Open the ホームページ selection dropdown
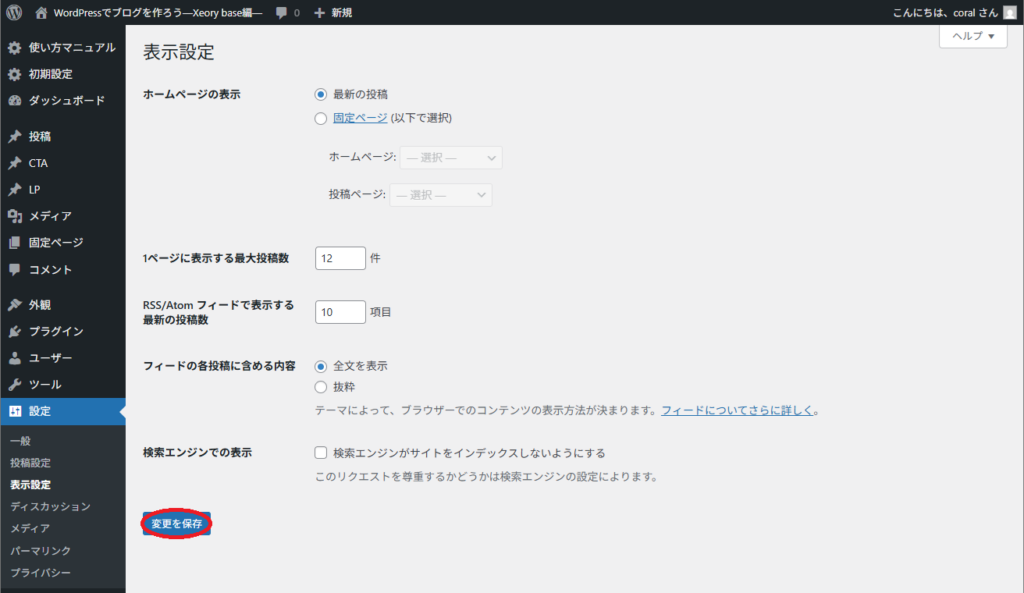The width and height of the screenshot is (1024, 593). (x=450, y=156)
